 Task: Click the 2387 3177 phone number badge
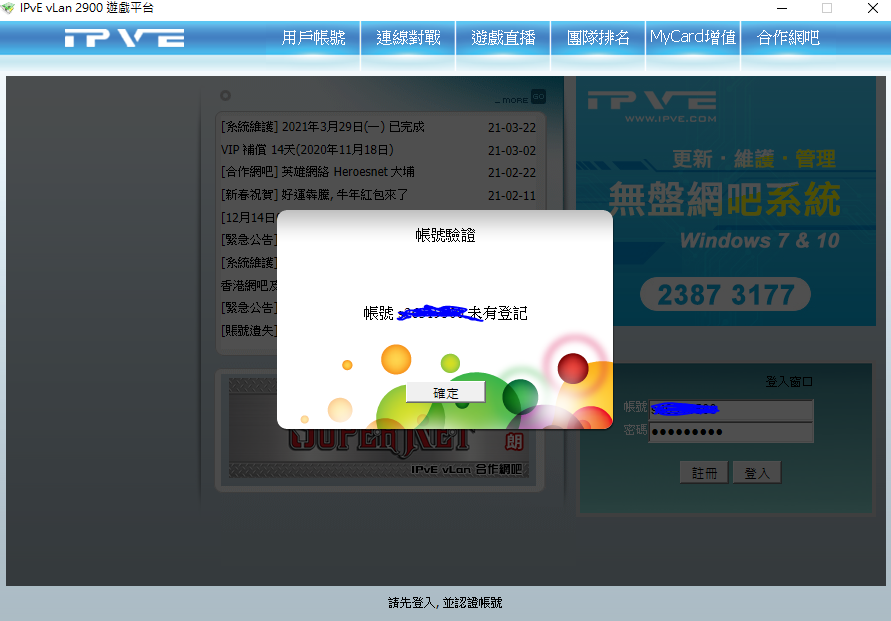pos(725,294)
